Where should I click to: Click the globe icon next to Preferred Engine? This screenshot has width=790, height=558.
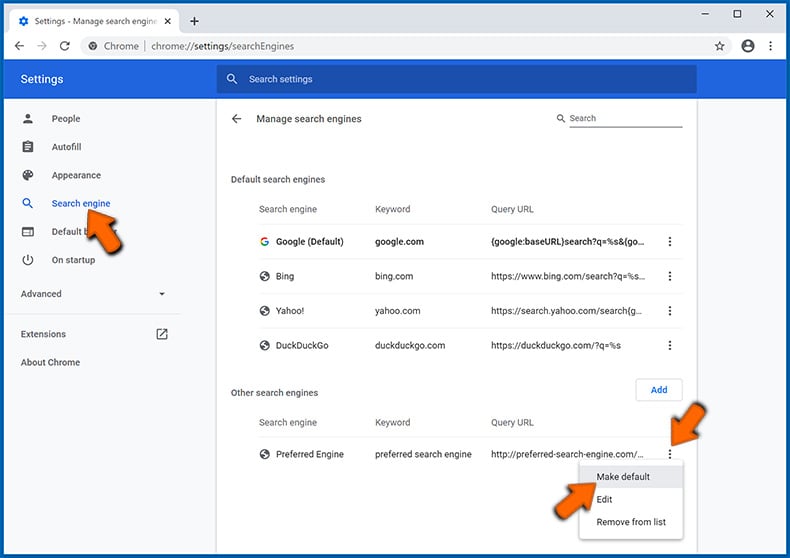tap(265, 454)
